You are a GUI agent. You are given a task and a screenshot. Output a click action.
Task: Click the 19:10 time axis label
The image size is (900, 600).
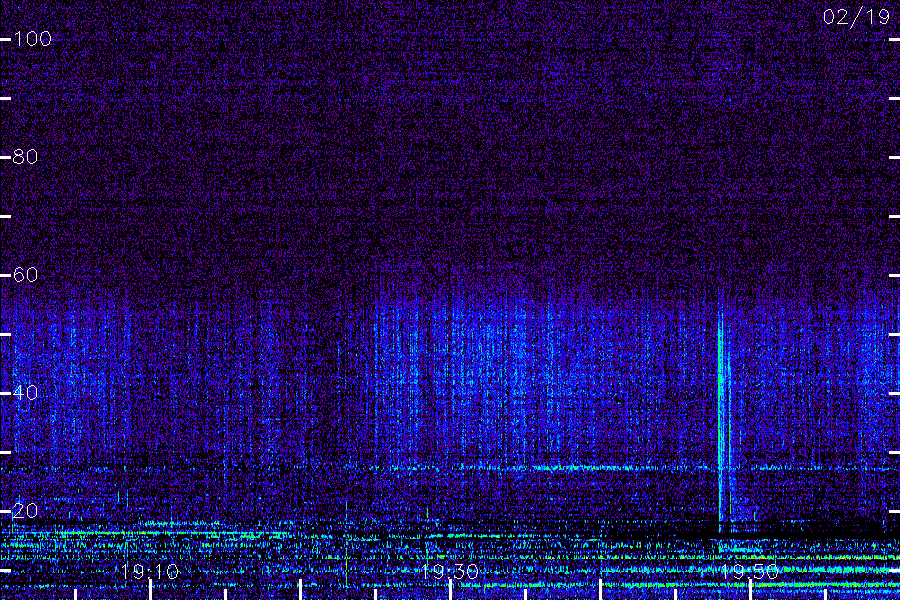pyautogui.click(x=150, y=571)
